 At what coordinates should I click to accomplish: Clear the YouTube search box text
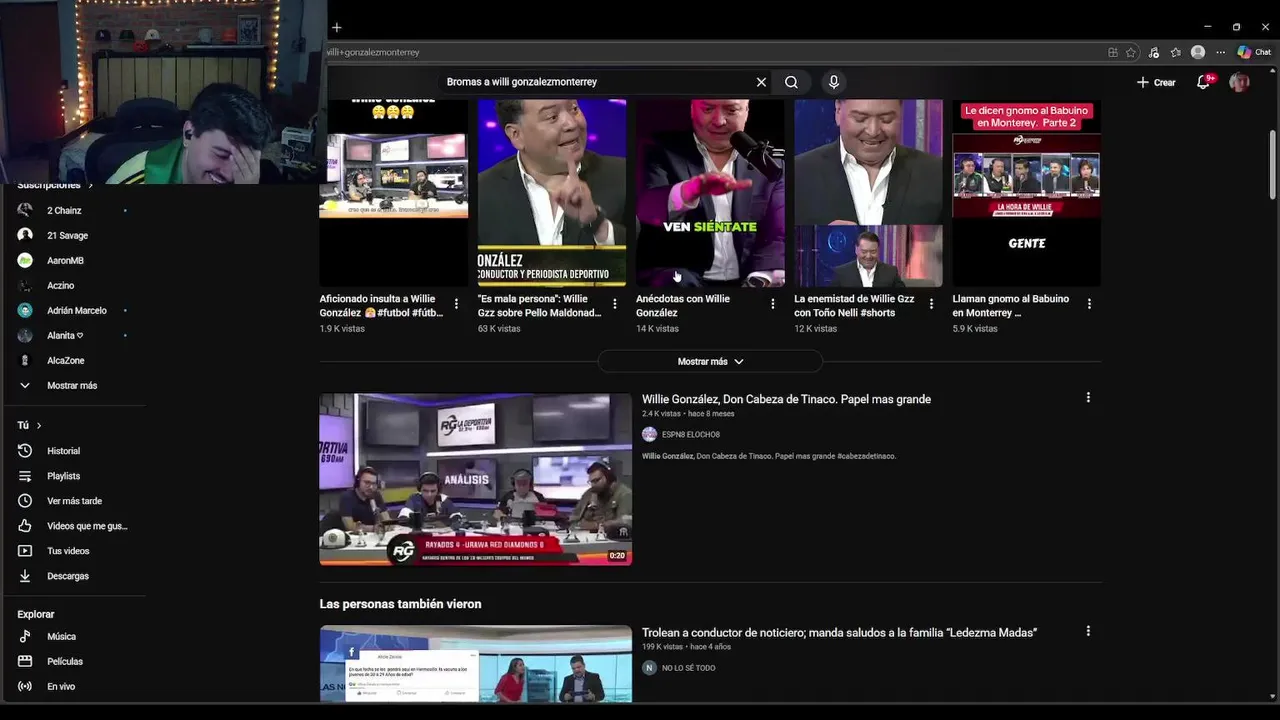click(x=761, y=82)
